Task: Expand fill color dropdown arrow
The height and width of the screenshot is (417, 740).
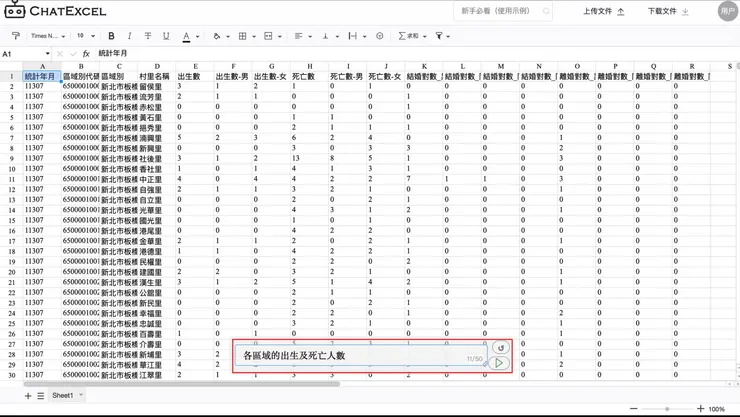Action: (x=228, y=36)
